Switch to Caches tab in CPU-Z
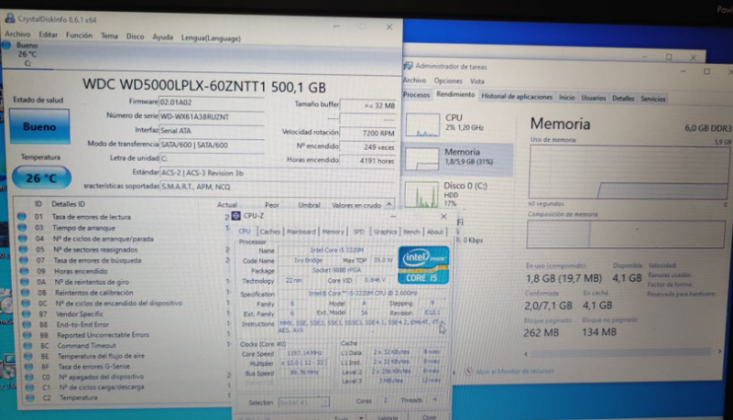This screenshot has height=420, width=733. click(x=270, y=232)
